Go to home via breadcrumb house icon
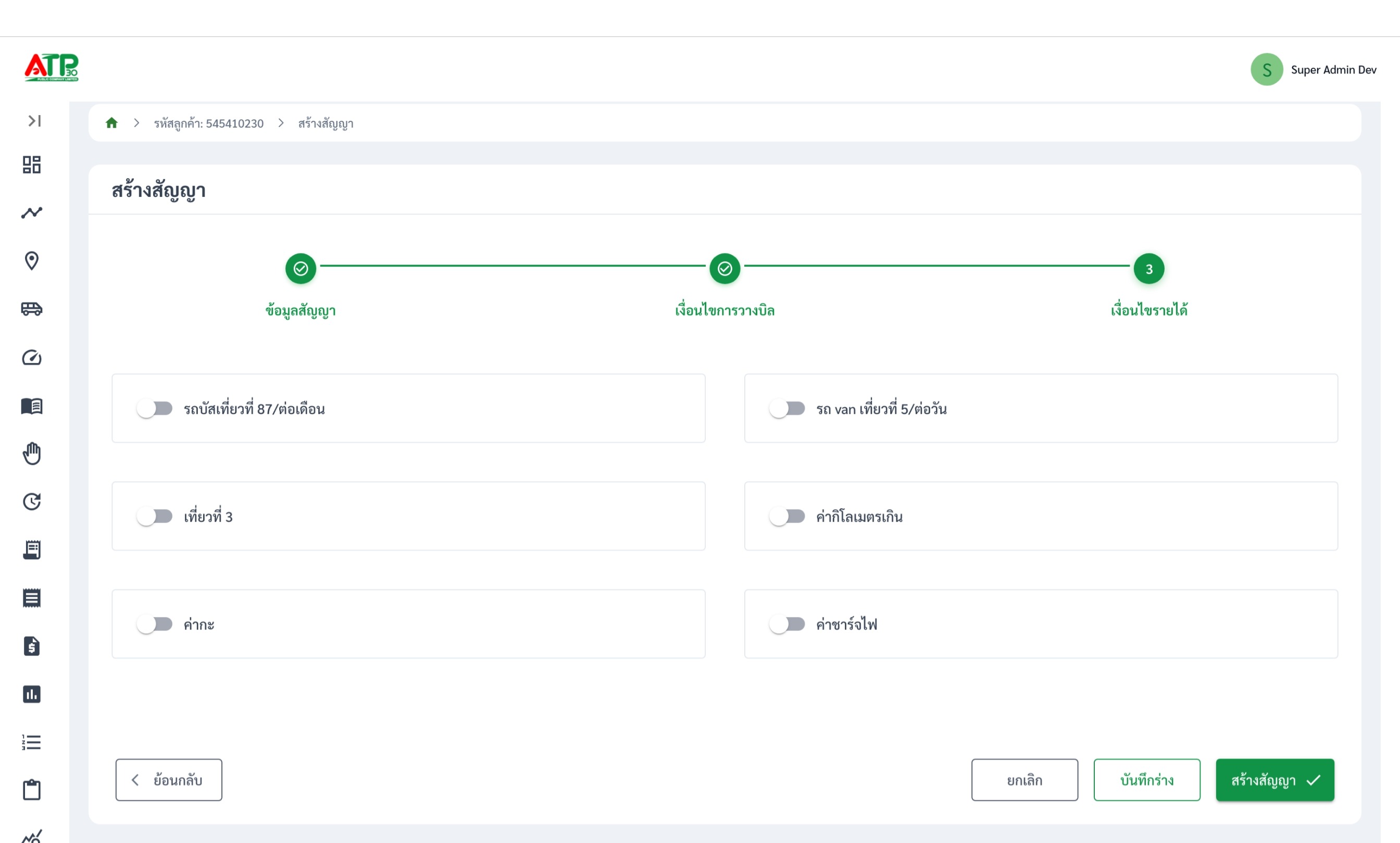This screenshot has width=1400, height=843. click(x=111, y=123)
